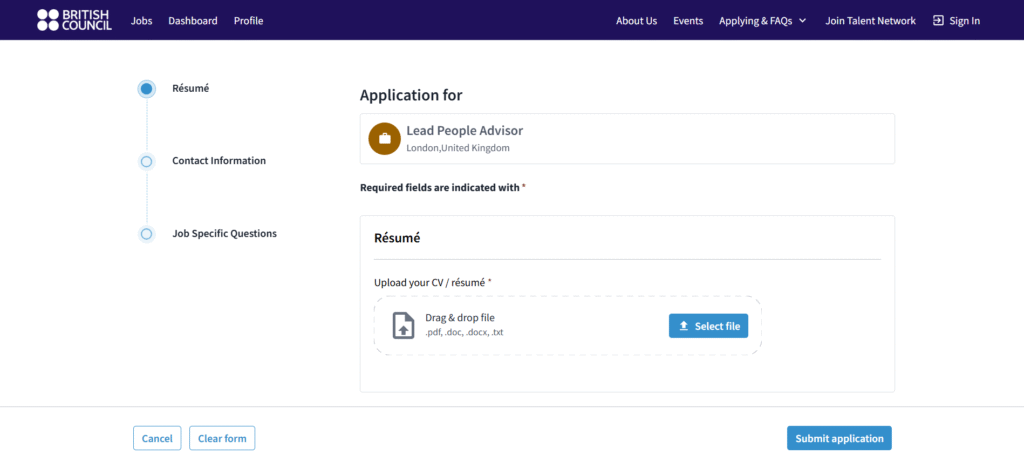Open the Profile page
This screenshot has width=1024, height=468.
248,21
